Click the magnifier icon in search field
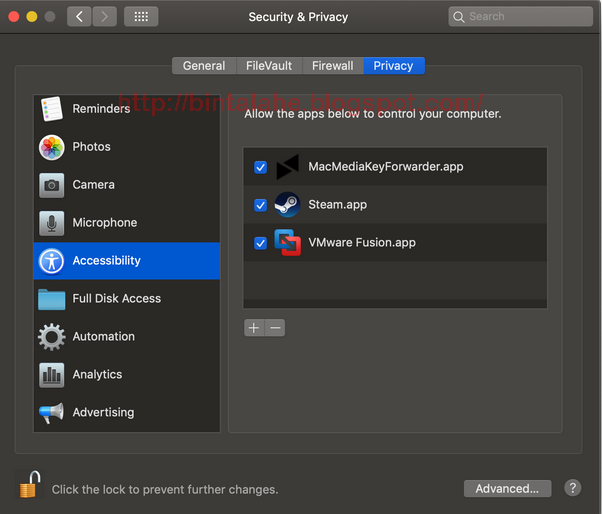The height and width of the screenshot is (514, 602). (x=459, y=17)
